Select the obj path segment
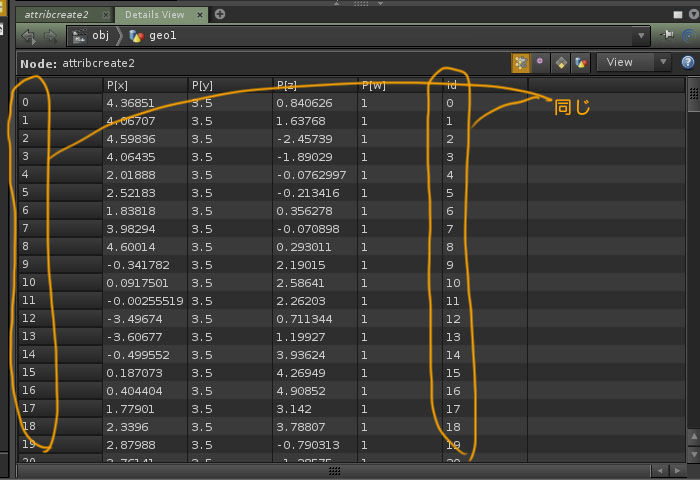The image size is (700, 480). 100,36
